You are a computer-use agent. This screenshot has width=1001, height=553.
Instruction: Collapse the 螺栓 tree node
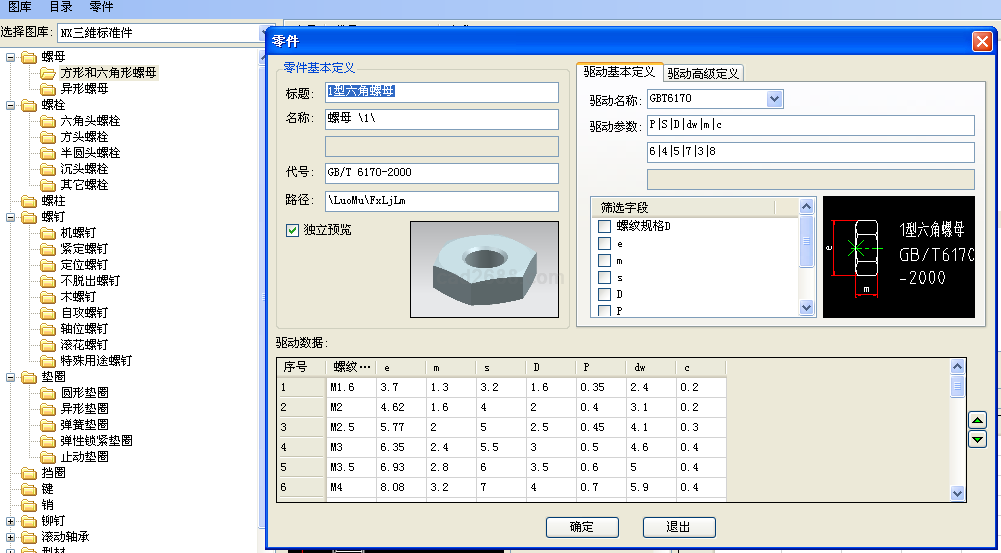pyautogui.click(x=10, y=105)
